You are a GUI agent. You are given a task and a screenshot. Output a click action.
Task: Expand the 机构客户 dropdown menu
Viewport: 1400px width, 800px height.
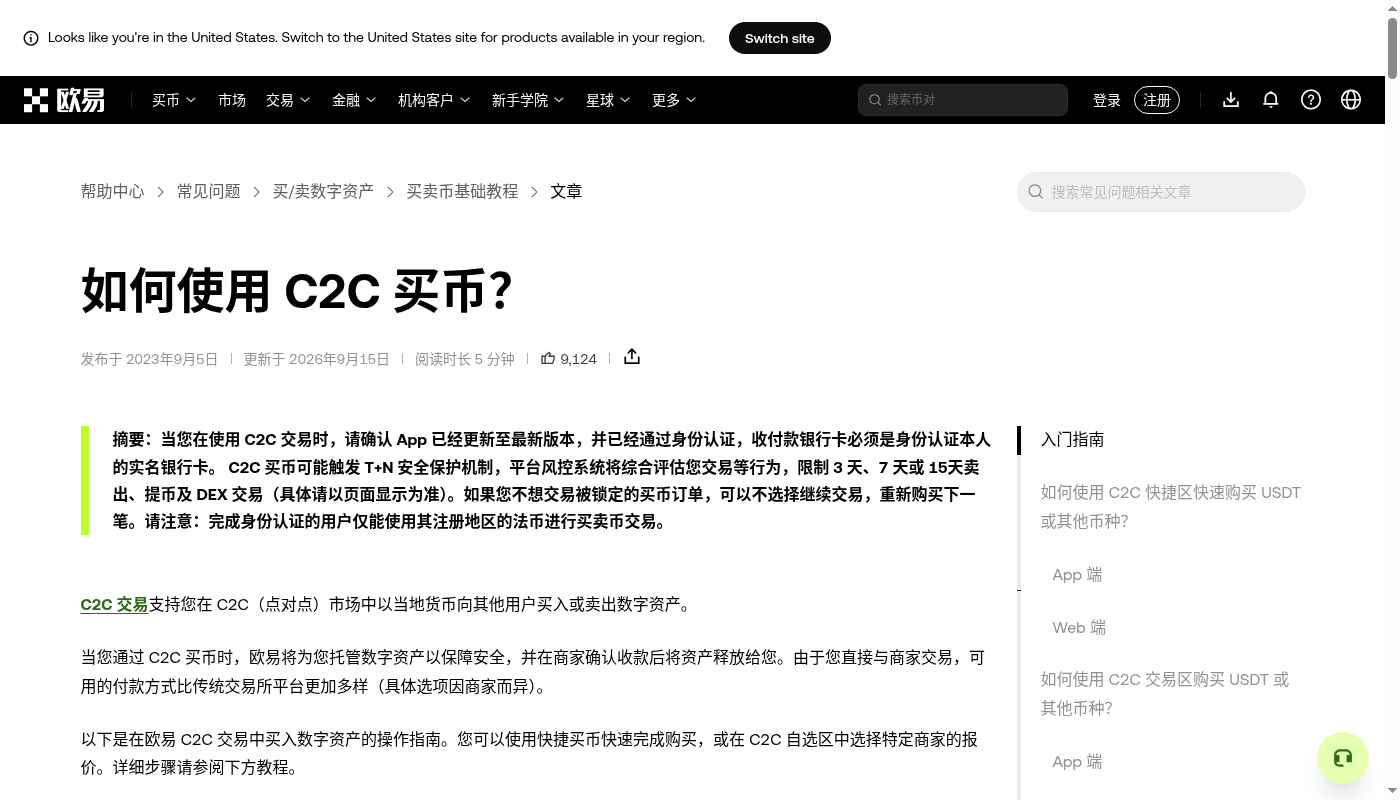tap(434, 100)
